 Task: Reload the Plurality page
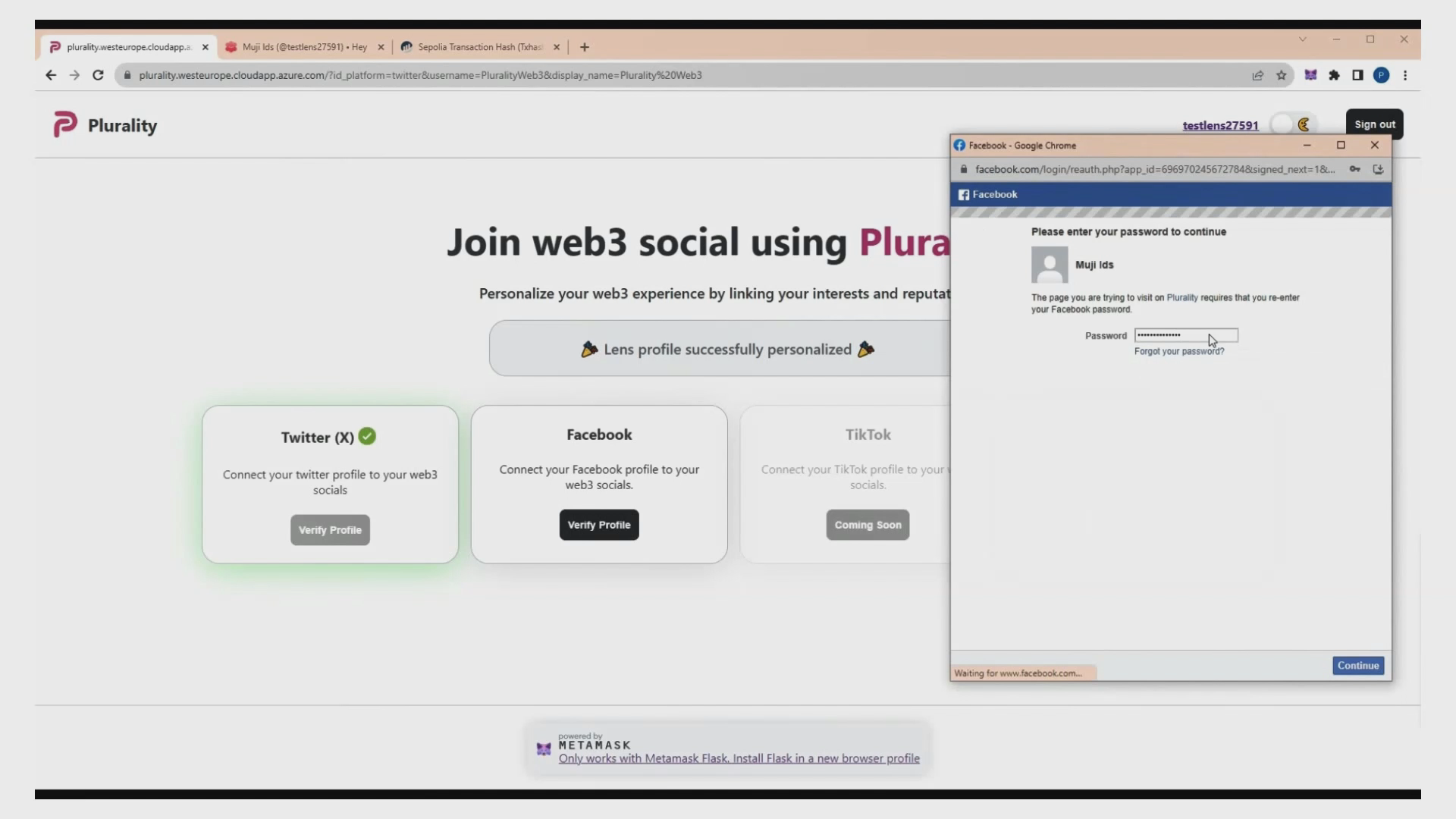click(98, 75)
